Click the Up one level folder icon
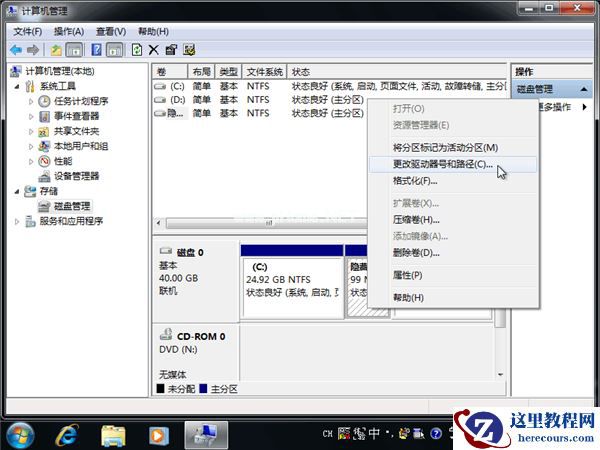The height and width of the screenshot is (450, 600). coord(57,50)
